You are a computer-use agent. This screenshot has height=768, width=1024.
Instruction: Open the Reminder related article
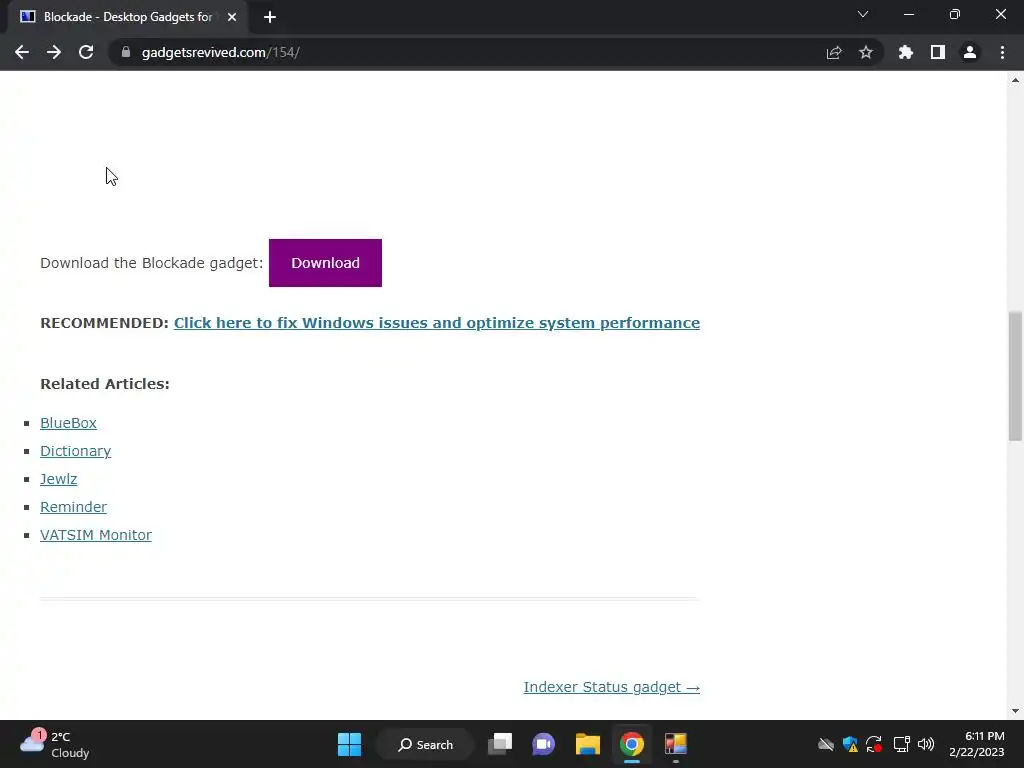pos(73,507)
